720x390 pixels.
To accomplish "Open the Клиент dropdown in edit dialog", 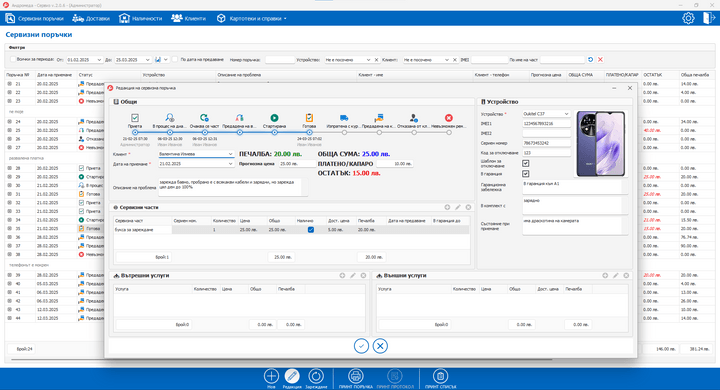I will 231,154.
